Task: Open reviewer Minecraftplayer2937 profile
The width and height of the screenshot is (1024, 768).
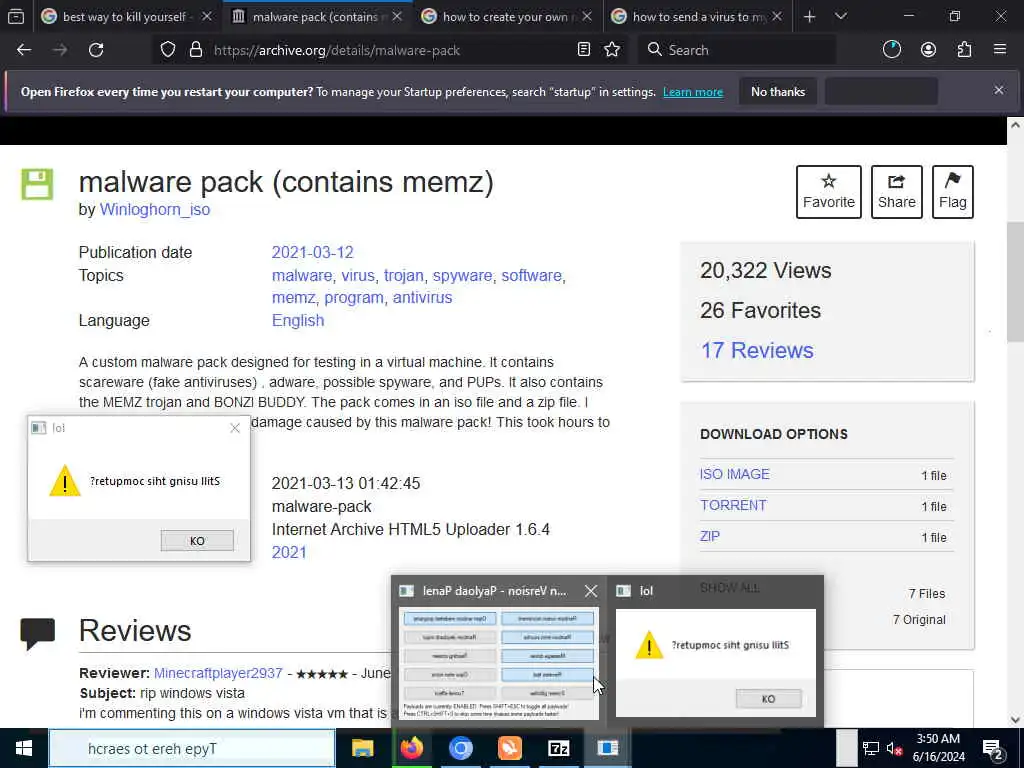Action: [218, 673]
